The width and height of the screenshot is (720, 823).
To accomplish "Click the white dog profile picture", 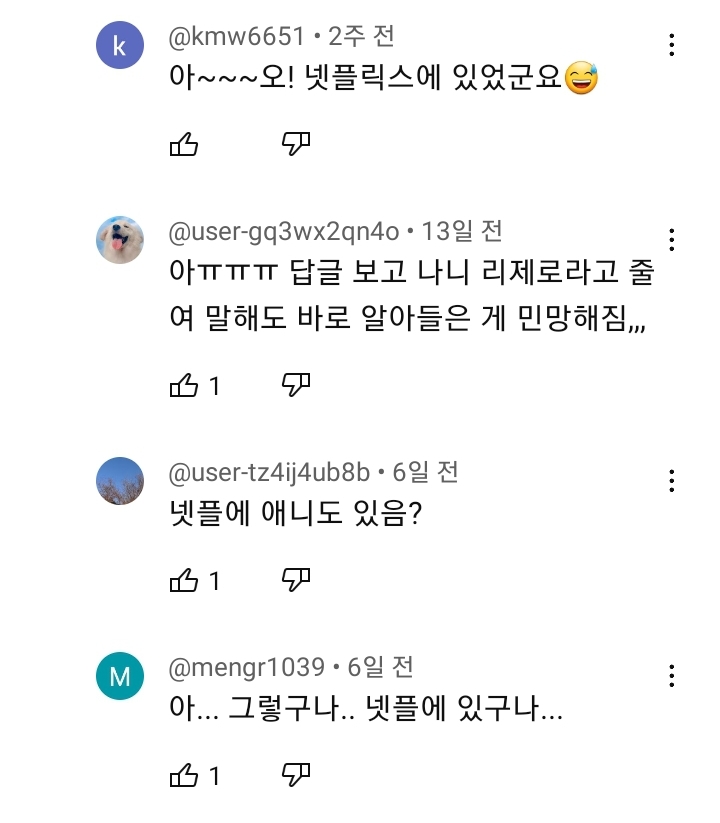I will coord(120,240).
